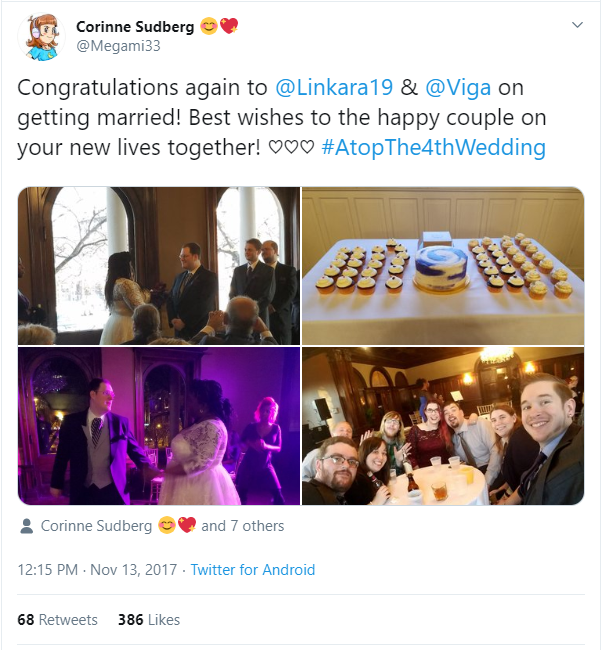Open the Corinne Sudberg display name
Viewport: 601px width, 650px height.
point(135,27)
